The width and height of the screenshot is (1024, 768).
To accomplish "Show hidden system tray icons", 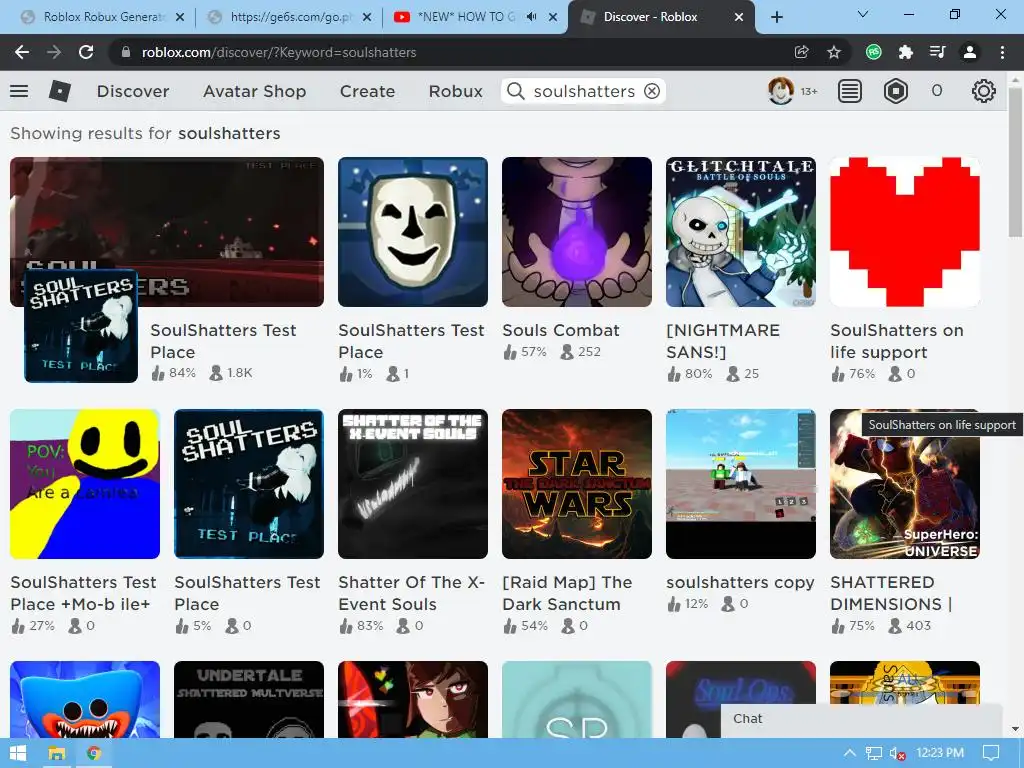I will (849, 753).
